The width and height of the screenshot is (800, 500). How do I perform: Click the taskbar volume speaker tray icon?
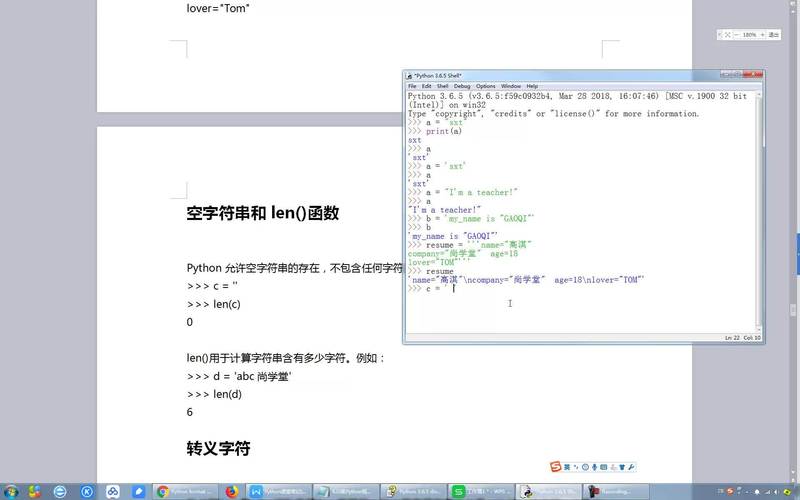[777, 492]
